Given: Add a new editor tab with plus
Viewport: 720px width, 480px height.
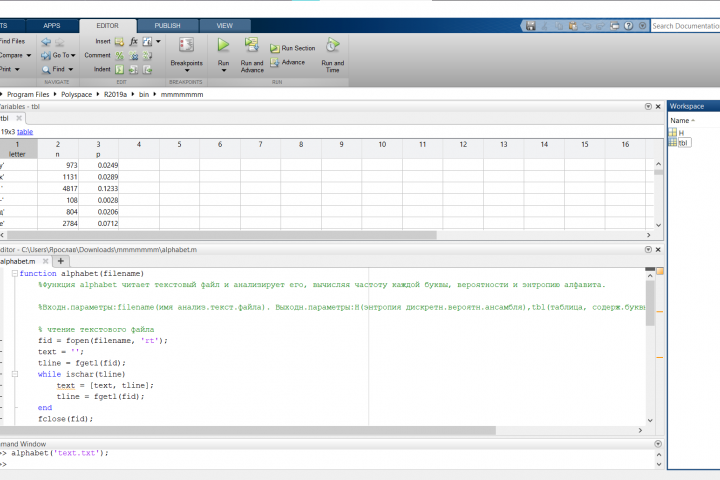Looking at the screenshot, I should (x=61, y=261).
